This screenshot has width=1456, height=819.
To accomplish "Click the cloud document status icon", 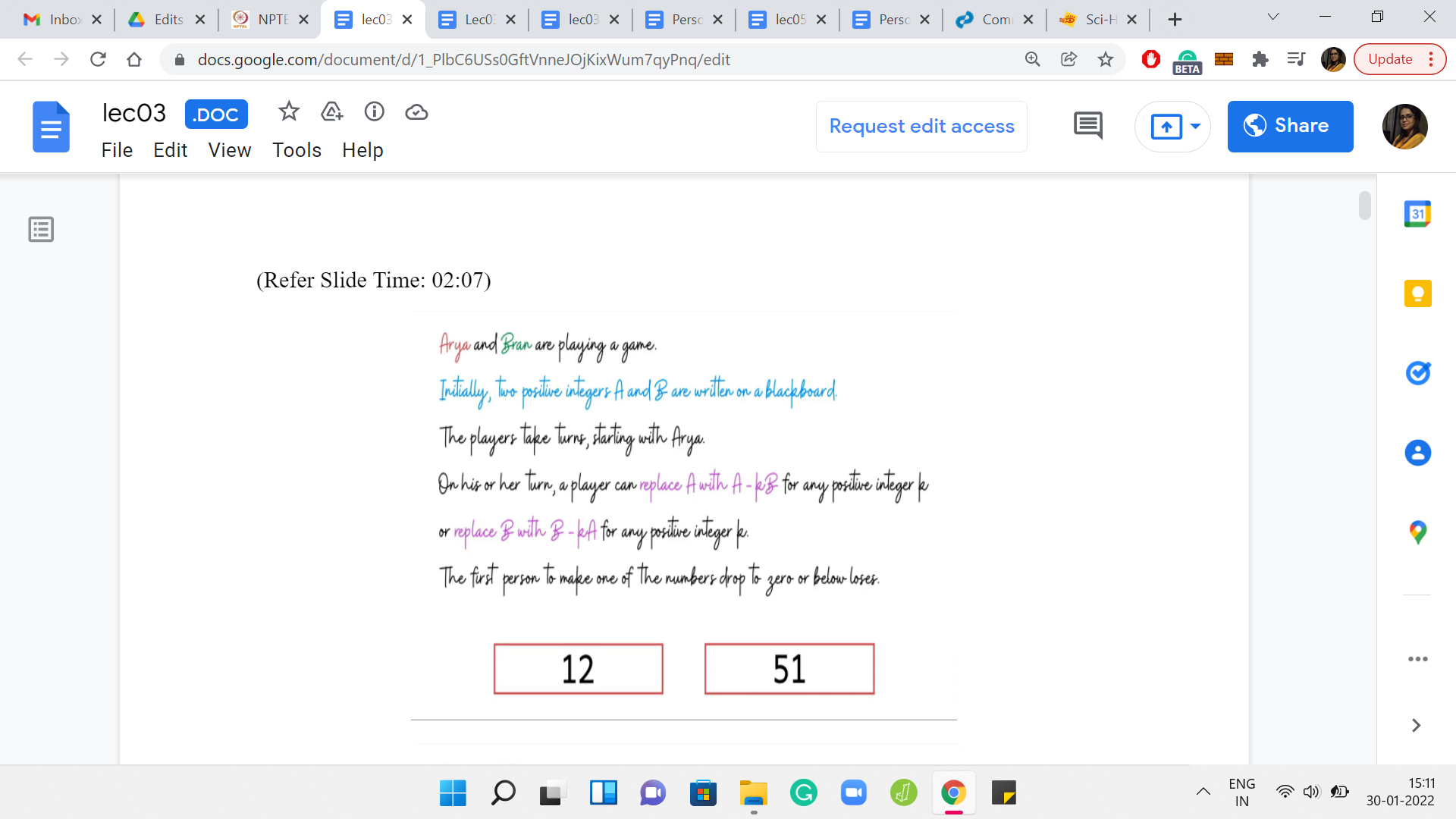I will [416, 112].
